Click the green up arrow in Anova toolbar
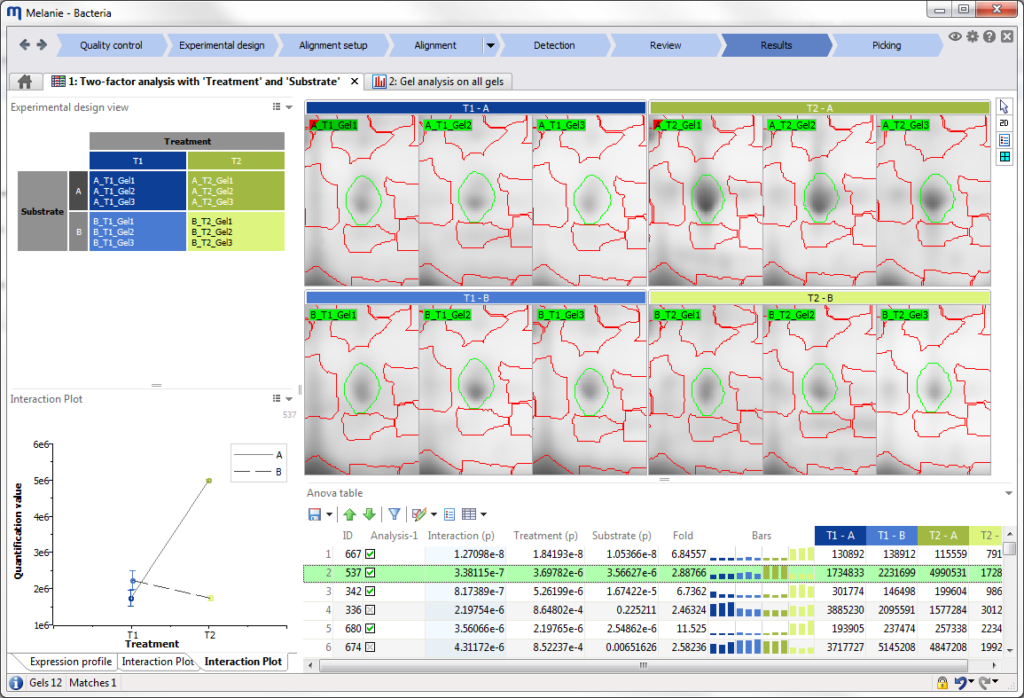This screenshot has width=1024, height=698. (349, 515)
